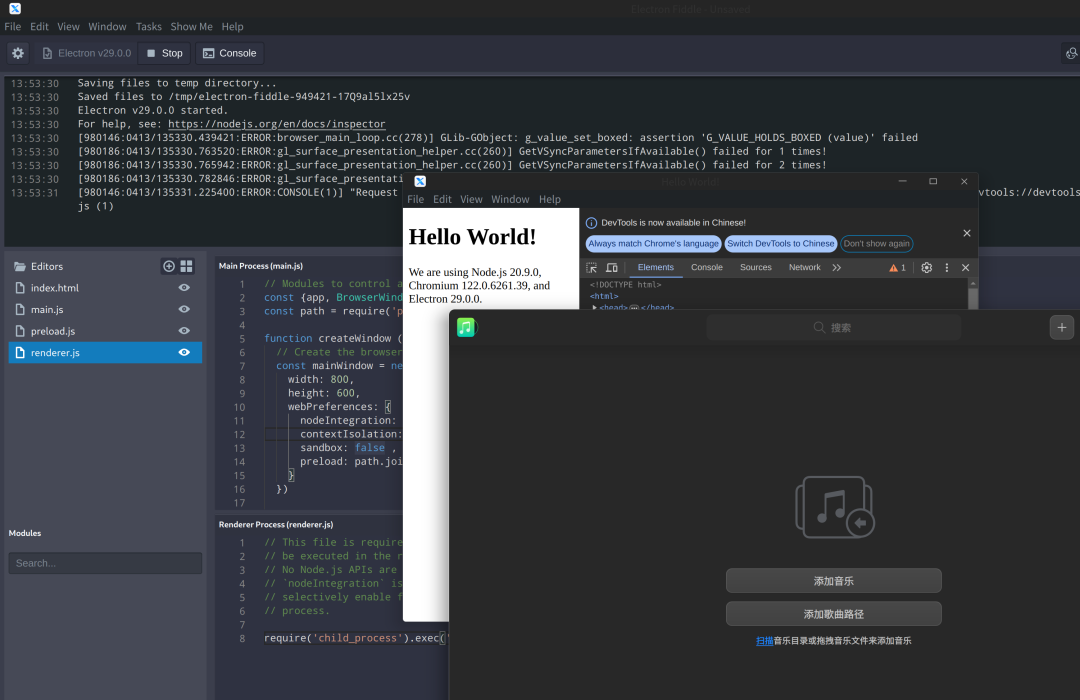Click the Electron Fiddle app logo
The image size is (1080, 700).
pos(14,8)
